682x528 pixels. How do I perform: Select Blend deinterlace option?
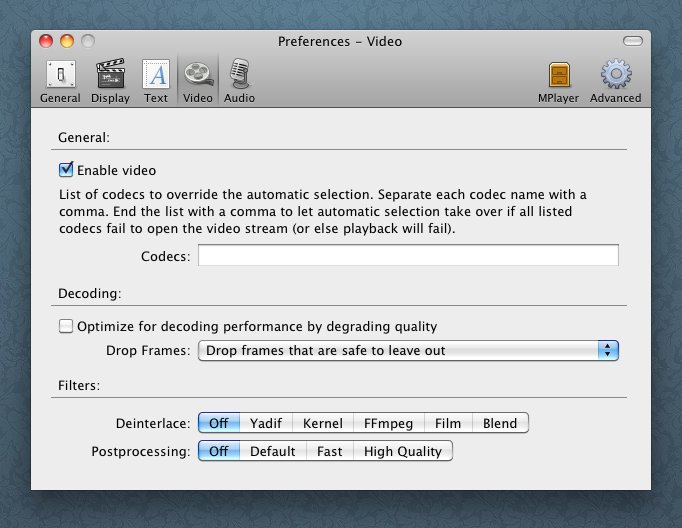click(499, 423)
